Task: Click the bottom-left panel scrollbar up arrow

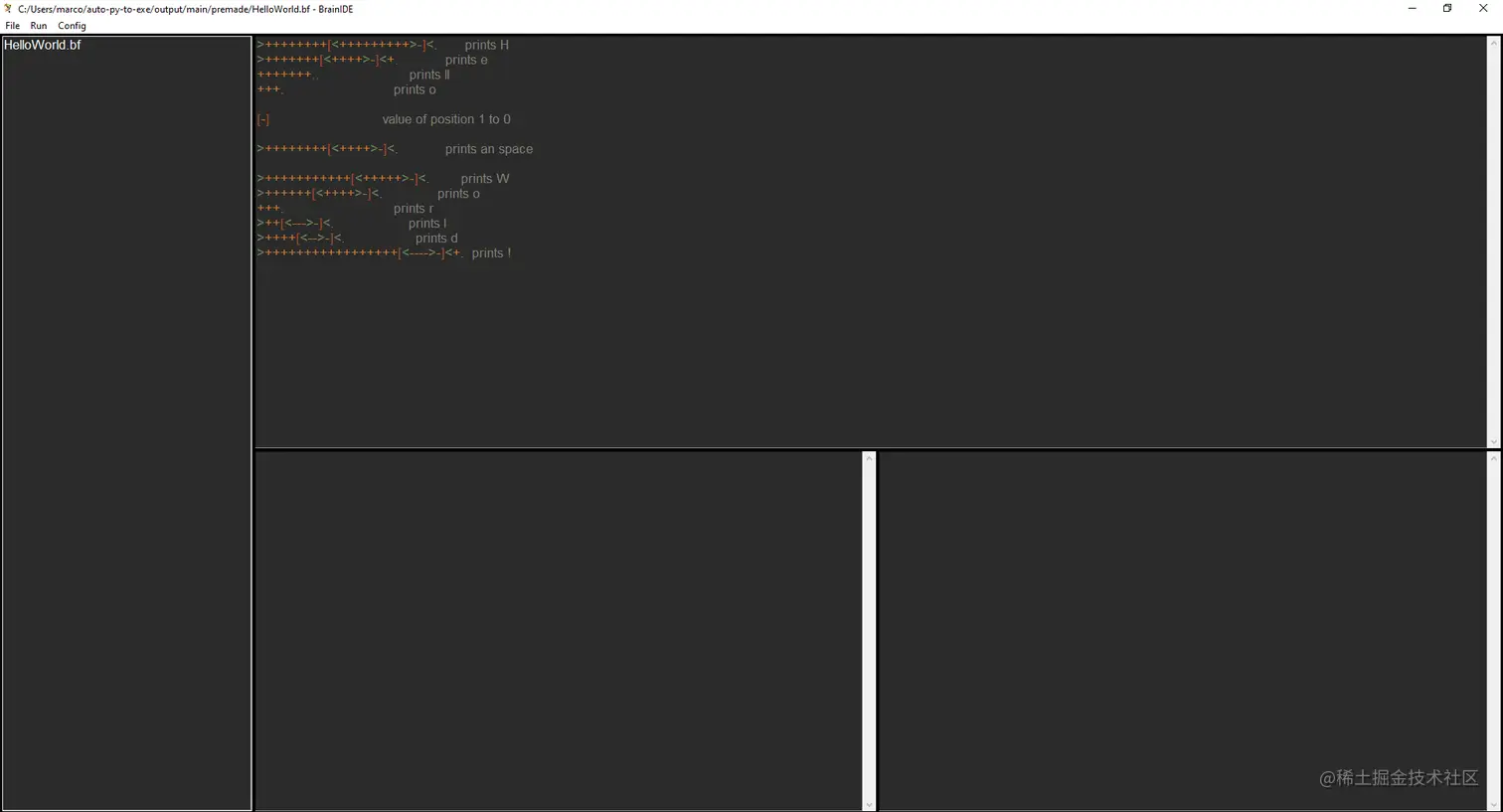Action: [869, 458]
